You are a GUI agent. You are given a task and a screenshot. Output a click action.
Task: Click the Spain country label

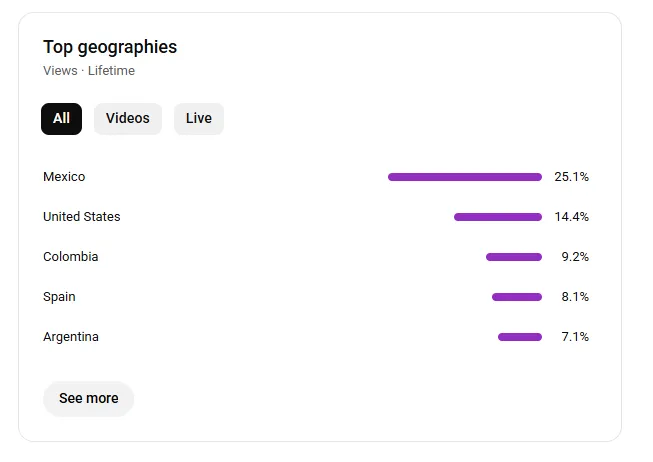[x=59, y=297]
